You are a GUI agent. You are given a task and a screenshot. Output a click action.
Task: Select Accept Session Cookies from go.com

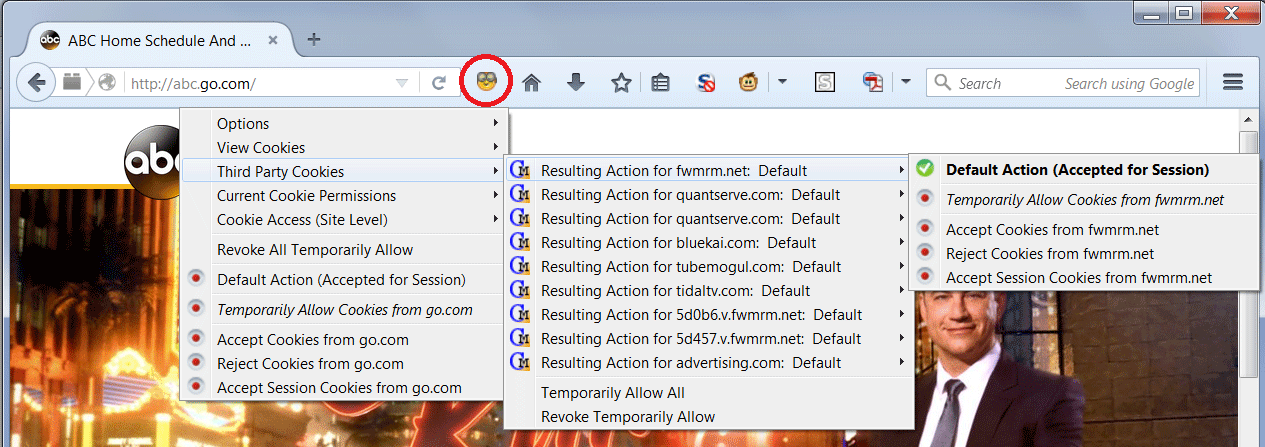[339, 388]
